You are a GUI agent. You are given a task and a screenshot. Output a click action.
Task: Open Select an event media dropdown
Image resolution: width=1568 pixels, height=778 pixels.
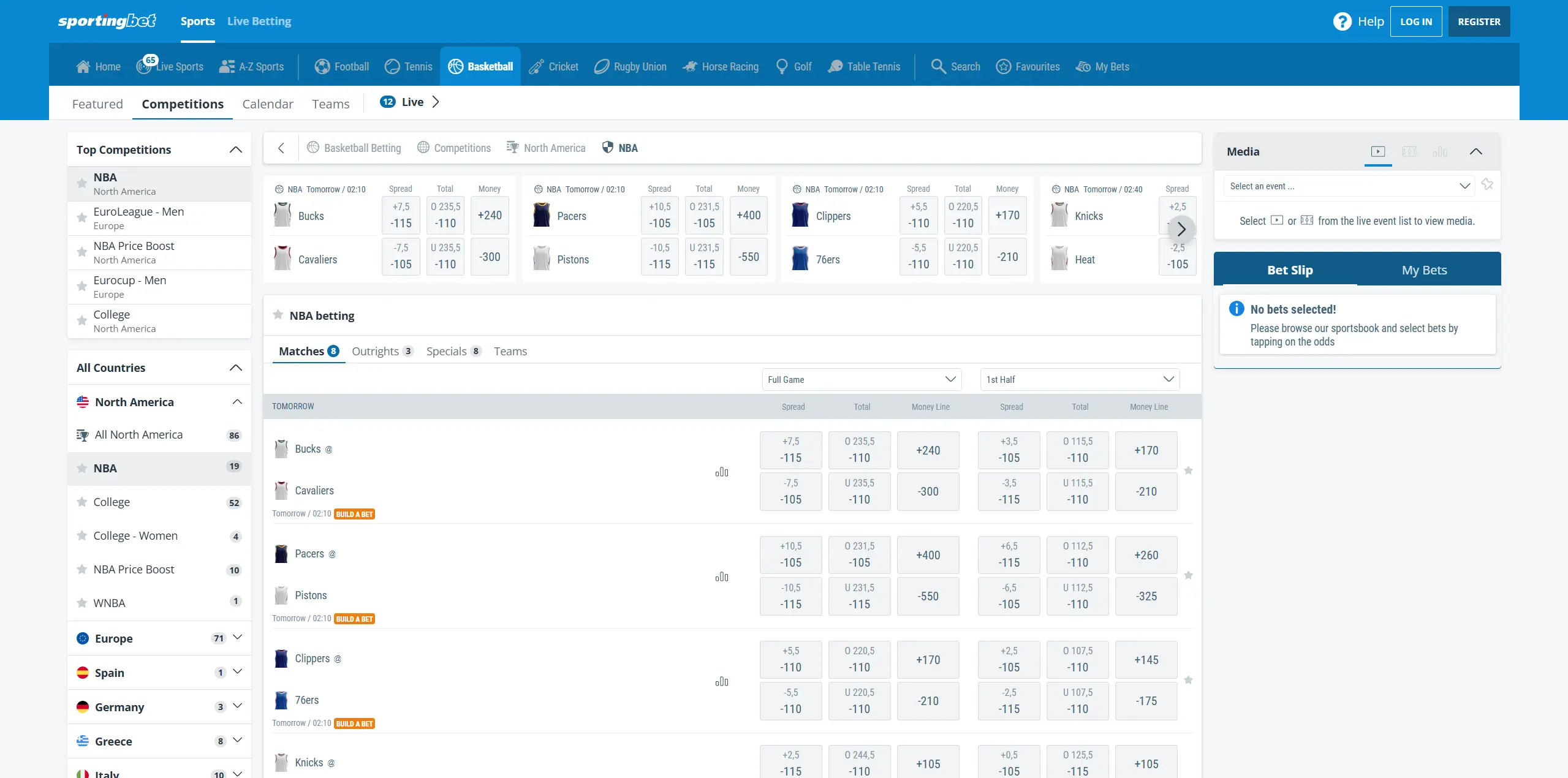1349,186
